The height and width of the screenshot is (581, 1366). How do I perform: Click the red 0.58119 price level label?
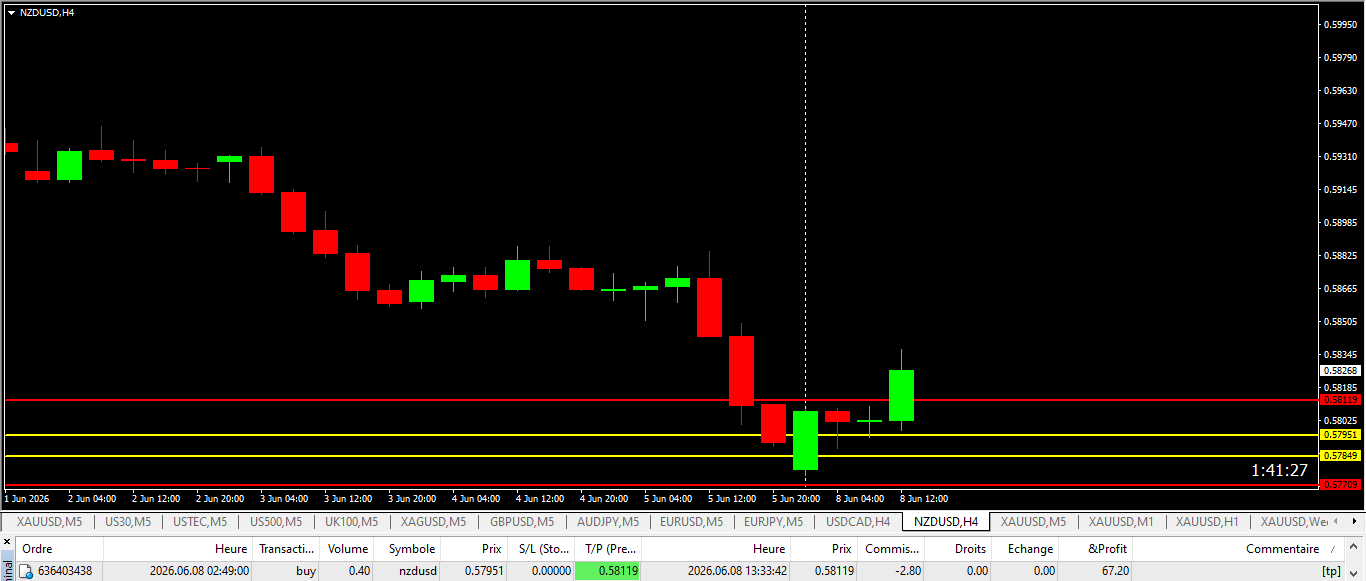coord(1341,400)
